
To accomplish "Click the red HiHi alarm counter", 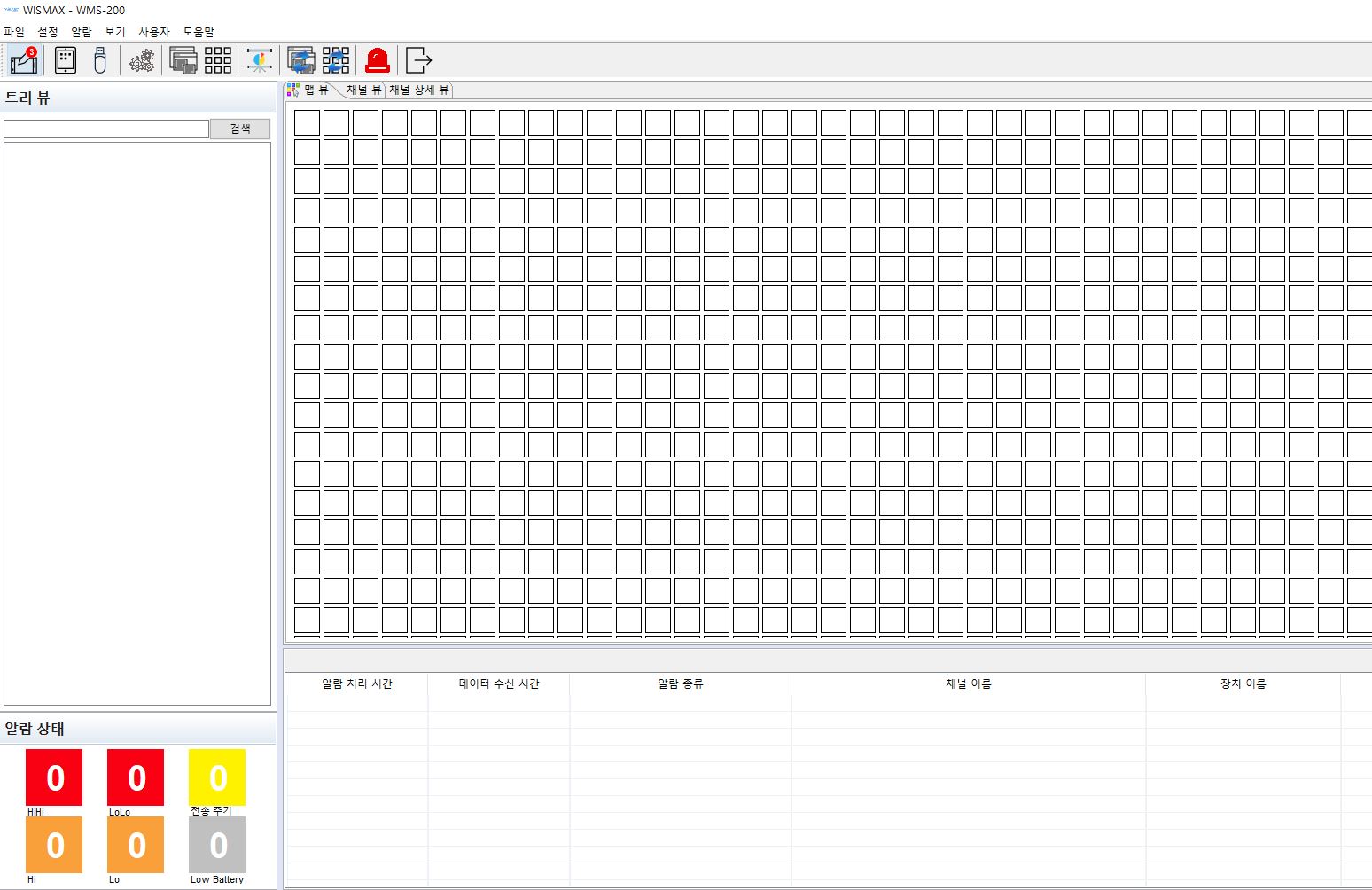I will (x=54, y=777).
